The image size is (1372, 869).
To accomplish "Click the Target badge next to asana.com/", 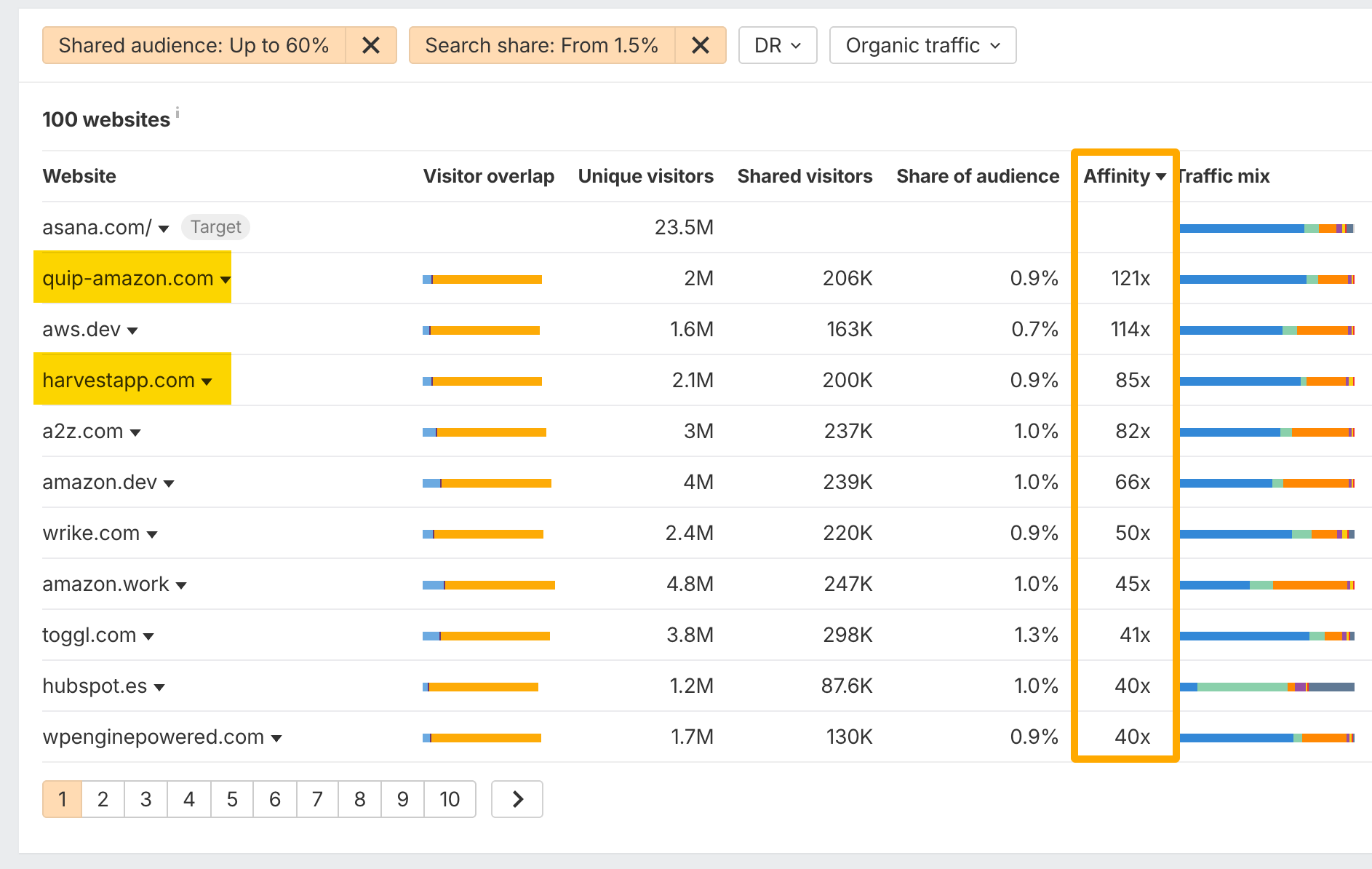I will (216, 227).
